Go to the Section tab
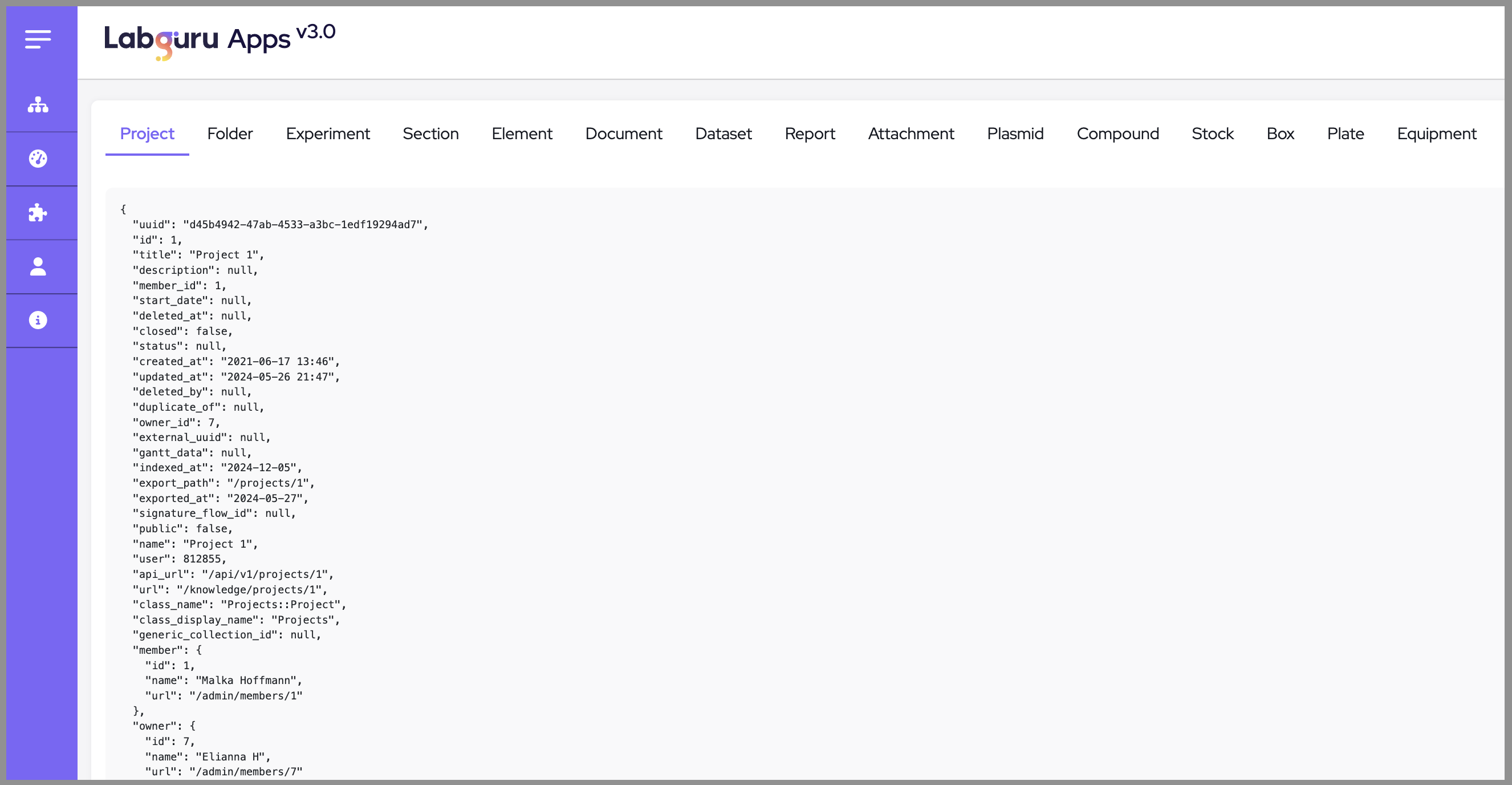 [430, 134]
